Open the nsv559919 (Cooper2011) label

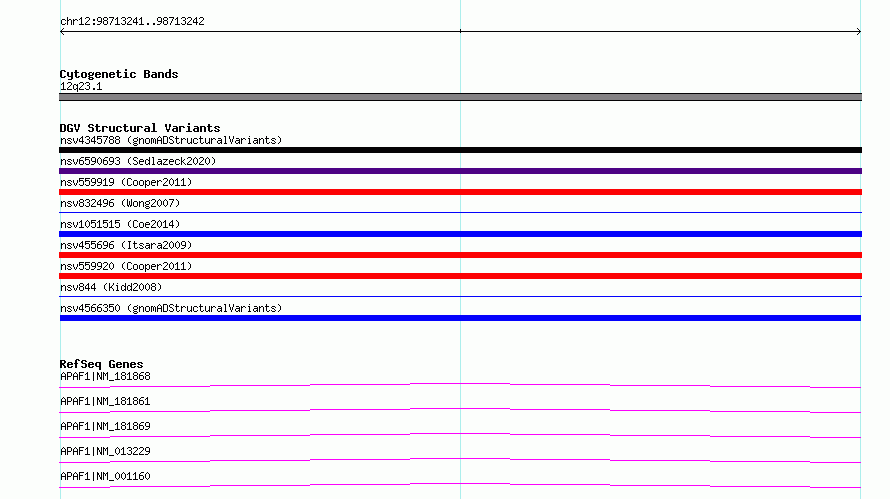[x=126, y=182]
